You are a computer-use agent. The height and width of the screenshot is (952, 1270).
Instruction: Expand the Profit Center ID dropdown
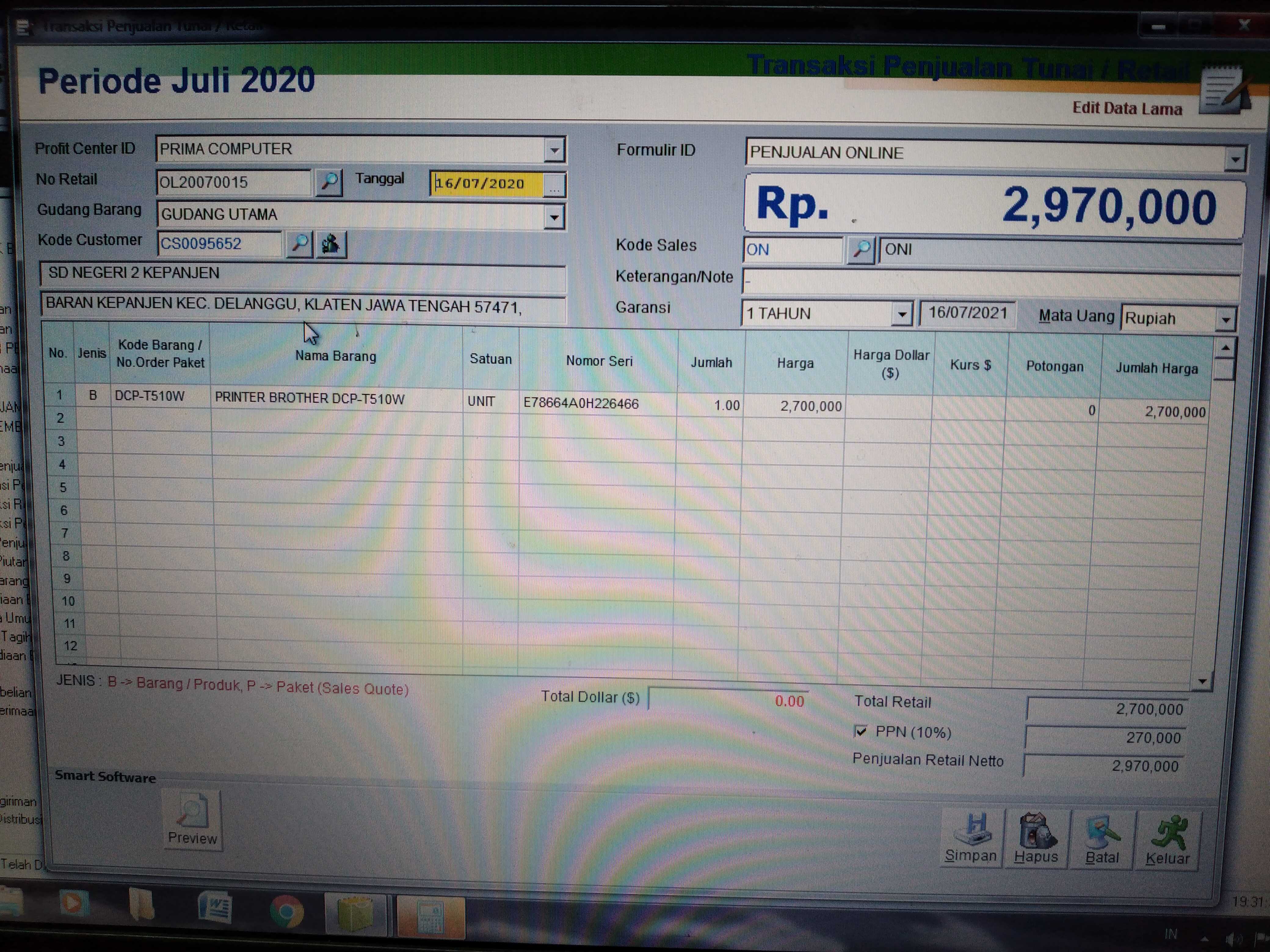tap(554, 150)
